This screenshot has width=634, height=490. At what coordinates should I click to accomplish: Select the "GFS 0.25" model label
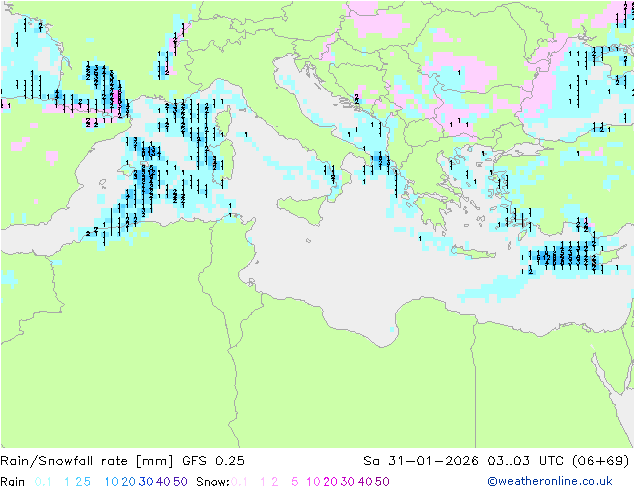[x=213, y=461]
